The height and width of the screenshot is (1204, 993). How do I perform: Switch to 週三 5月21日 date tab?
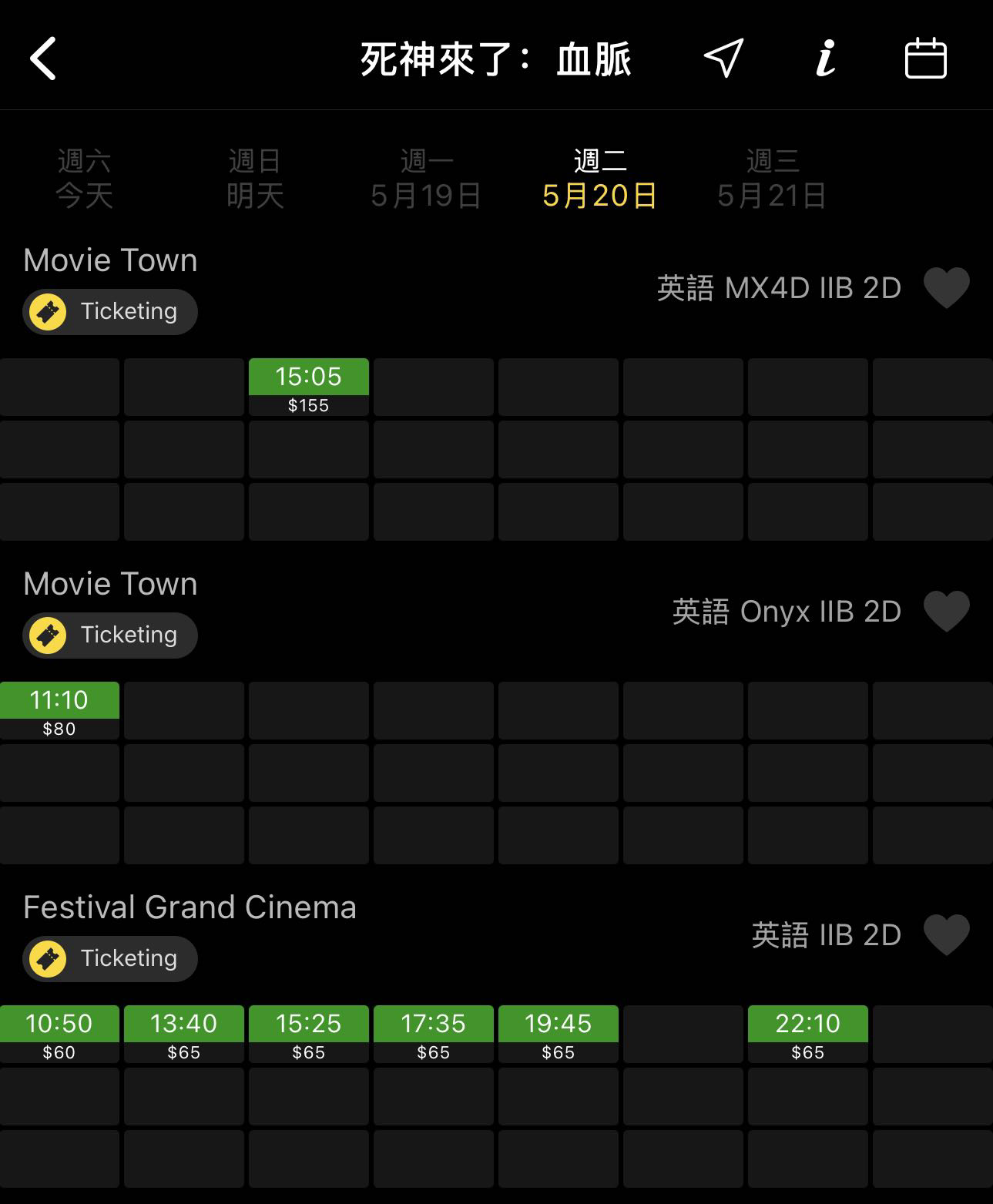point(772,179)
